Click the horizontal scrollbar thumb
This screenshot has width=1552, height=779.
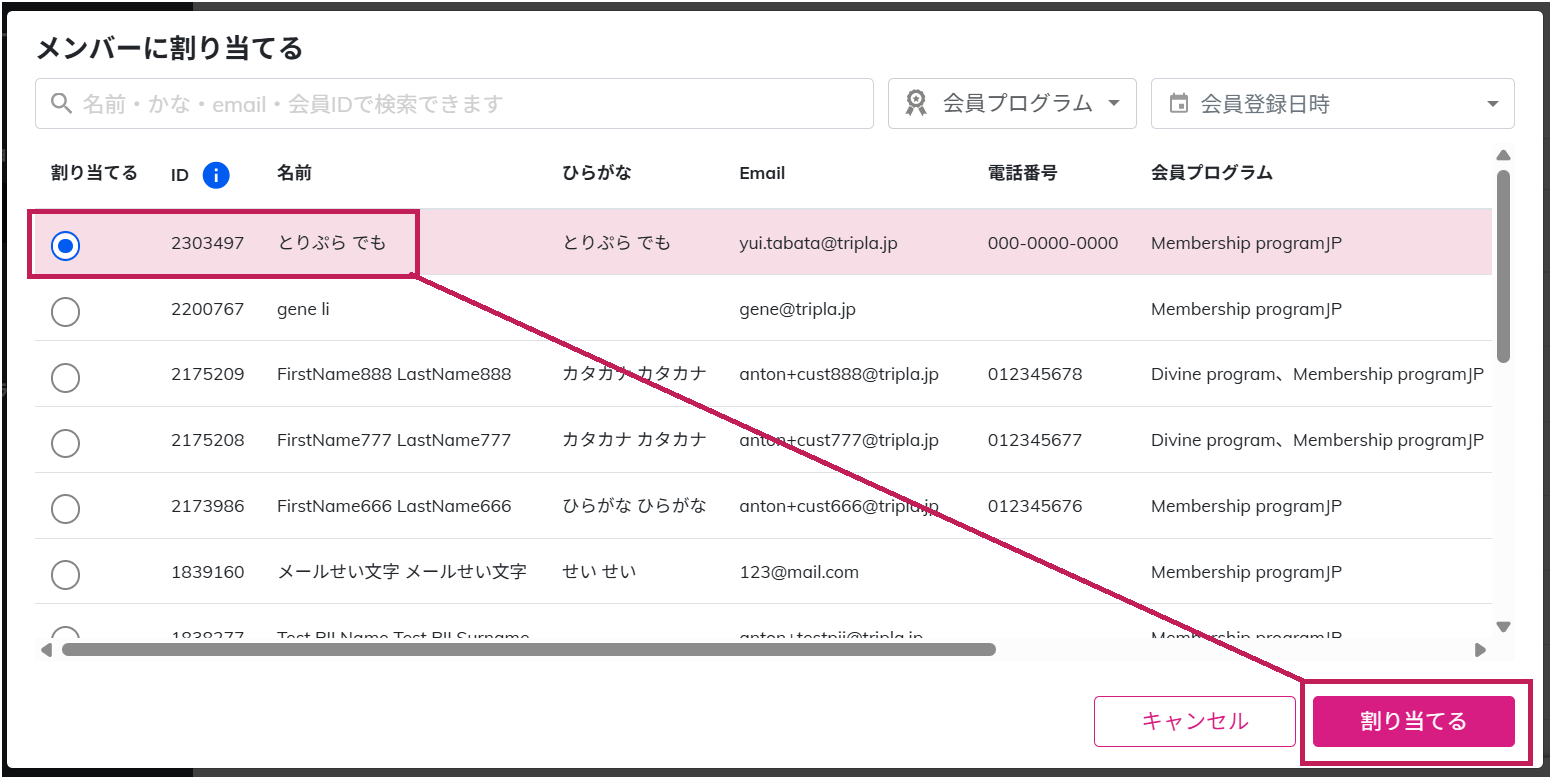[528, 650]
